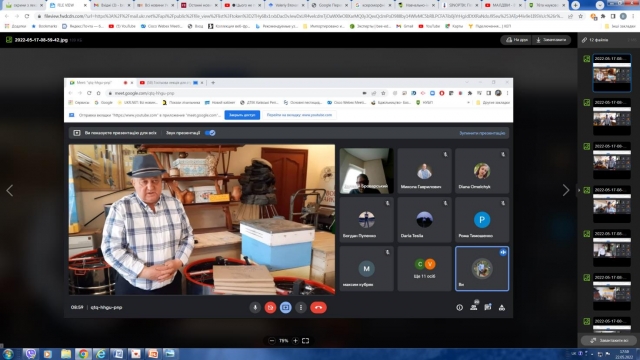Select the sixth thumbnail in file list
640x360 pixels.
coord(611,291)
